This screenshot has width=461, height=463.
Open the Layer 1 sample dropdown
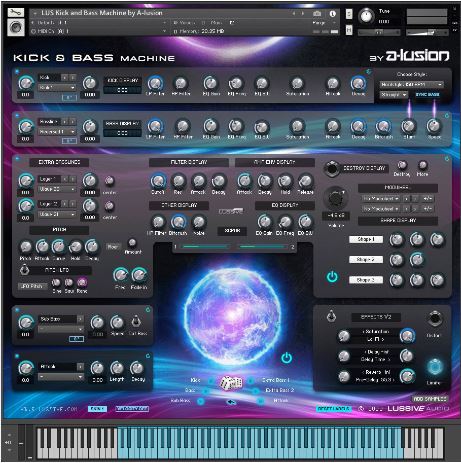[x=57, y=189]
